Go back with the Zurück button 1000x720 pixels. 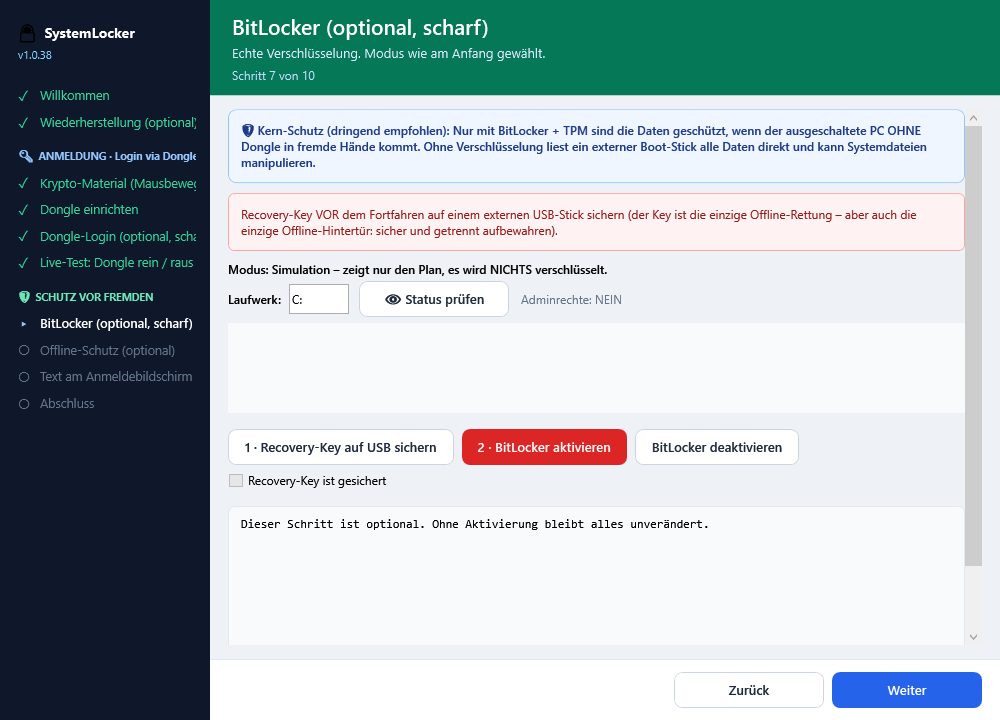click(x=749, y=690)
